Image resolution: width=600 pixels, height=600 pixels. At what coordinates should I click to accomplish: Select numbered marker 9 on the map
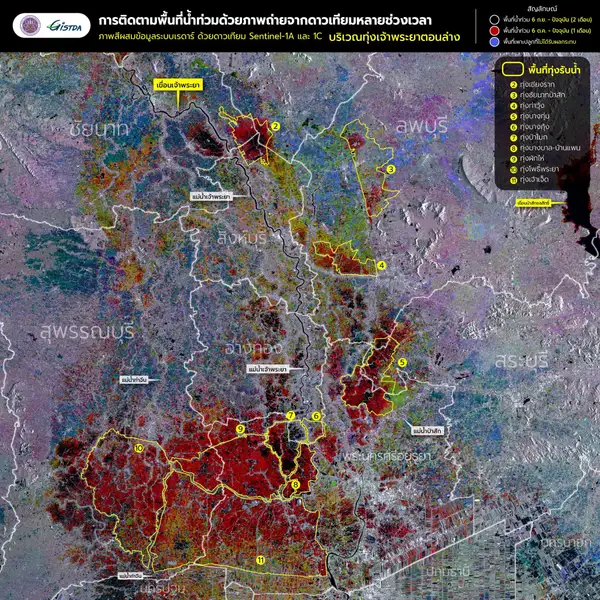click(x=241, y=428)
